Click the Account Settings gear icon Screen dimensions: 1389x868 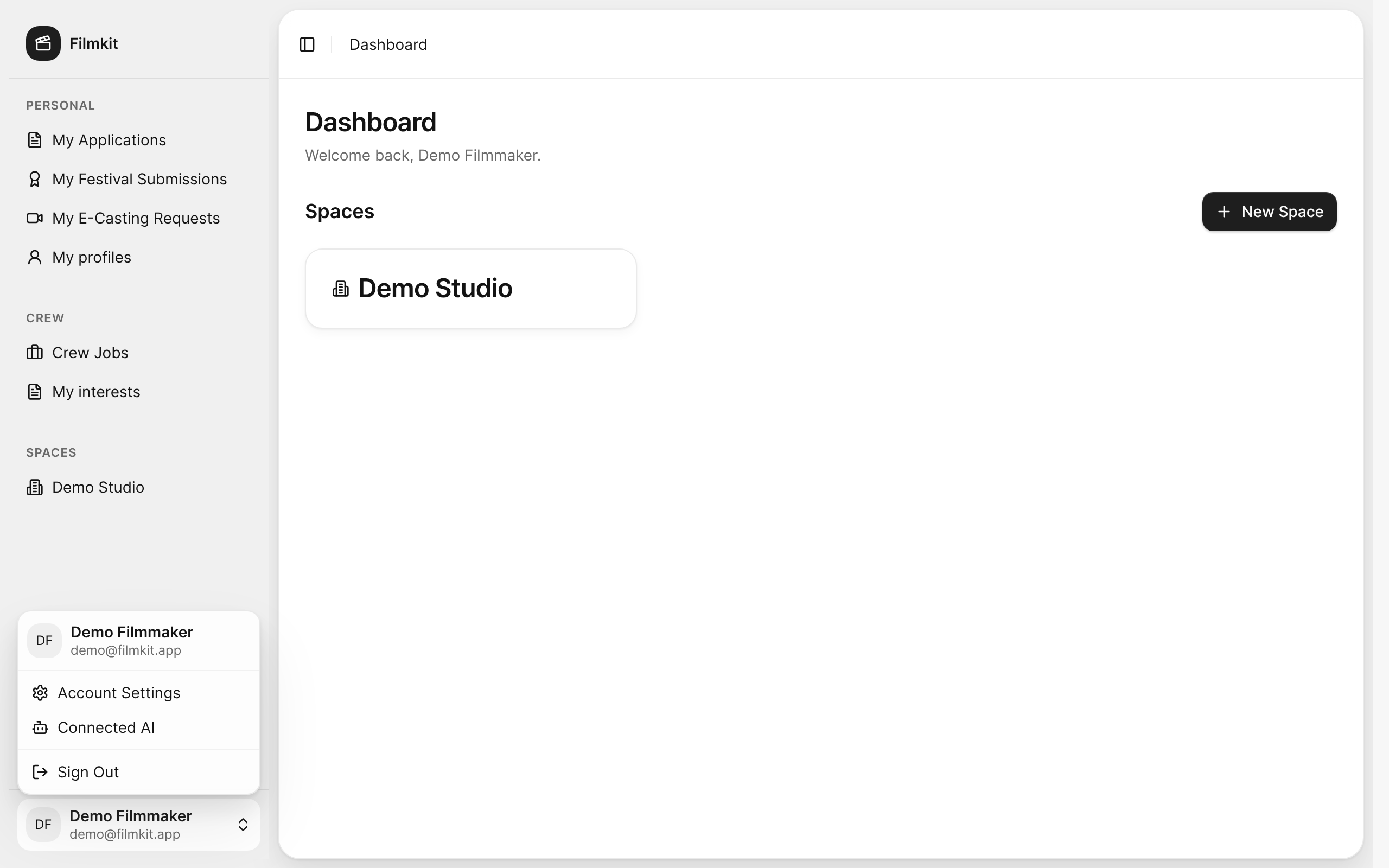click(x=40, y=693)
